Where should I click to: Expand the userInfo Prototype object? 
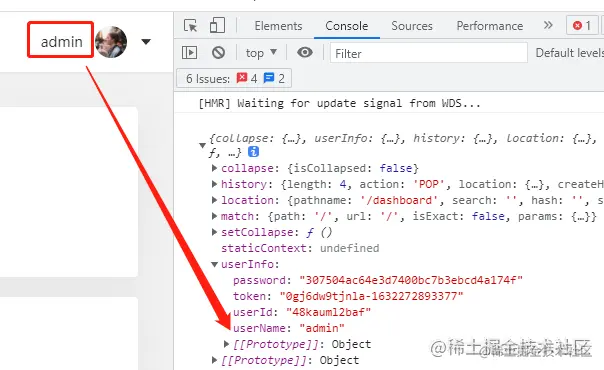[x=226, y=344]
